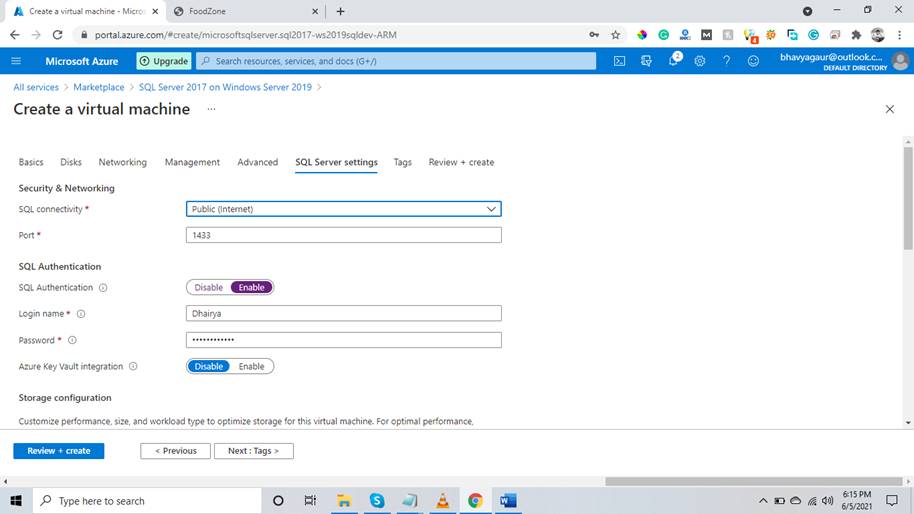
Task: Open the Azure portal hamburger menu
Action: click(16, 61)
